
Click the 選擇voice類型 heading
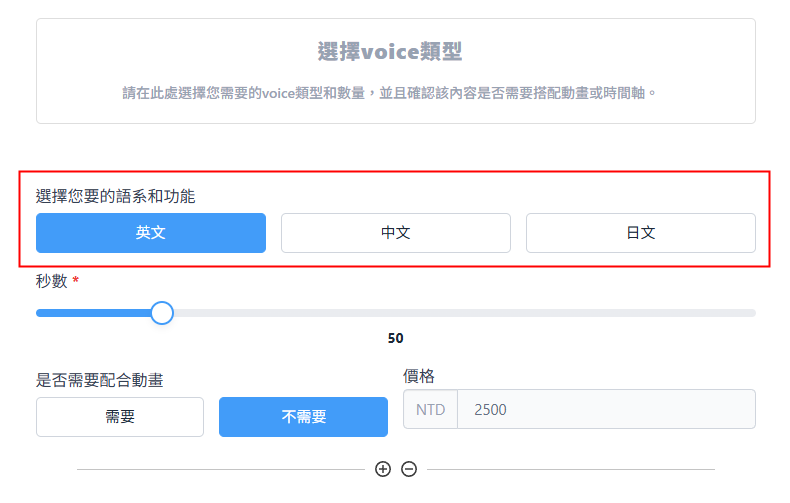tap(395, 52)
